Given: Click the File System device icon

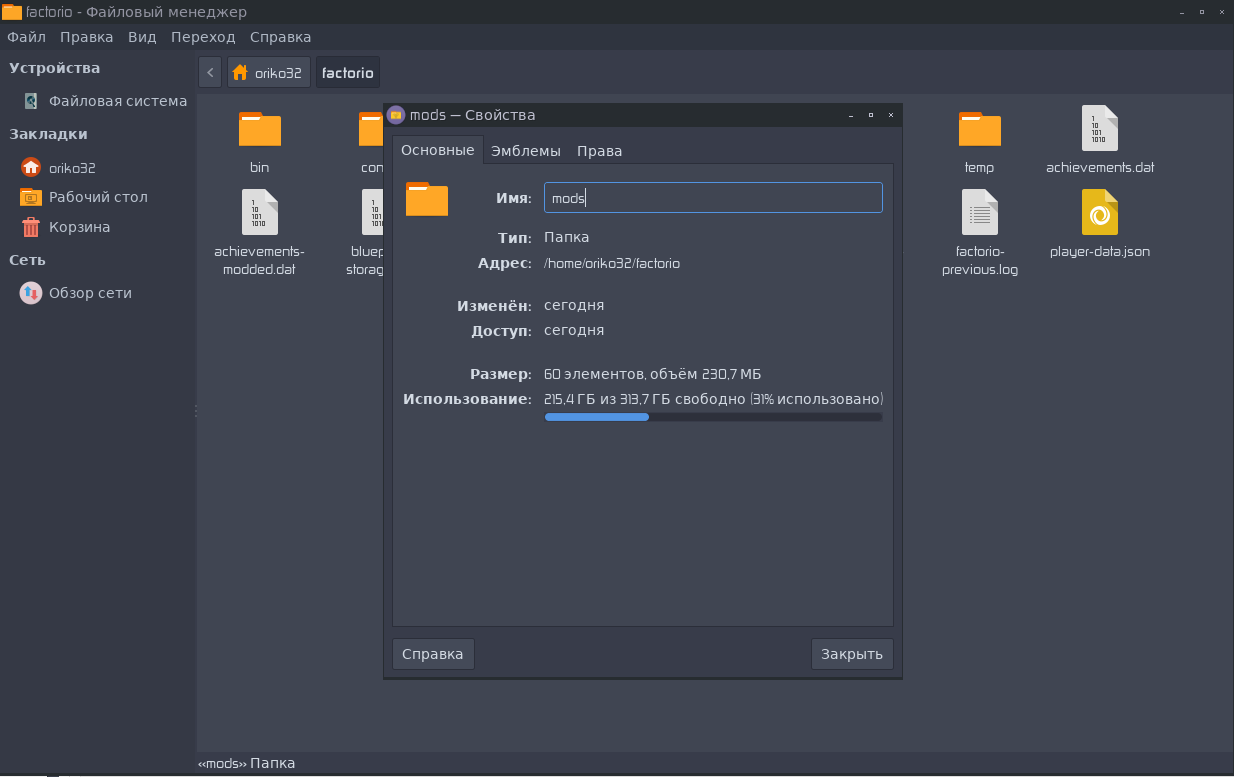Looking at the screenshot, I should click(31, 101).
